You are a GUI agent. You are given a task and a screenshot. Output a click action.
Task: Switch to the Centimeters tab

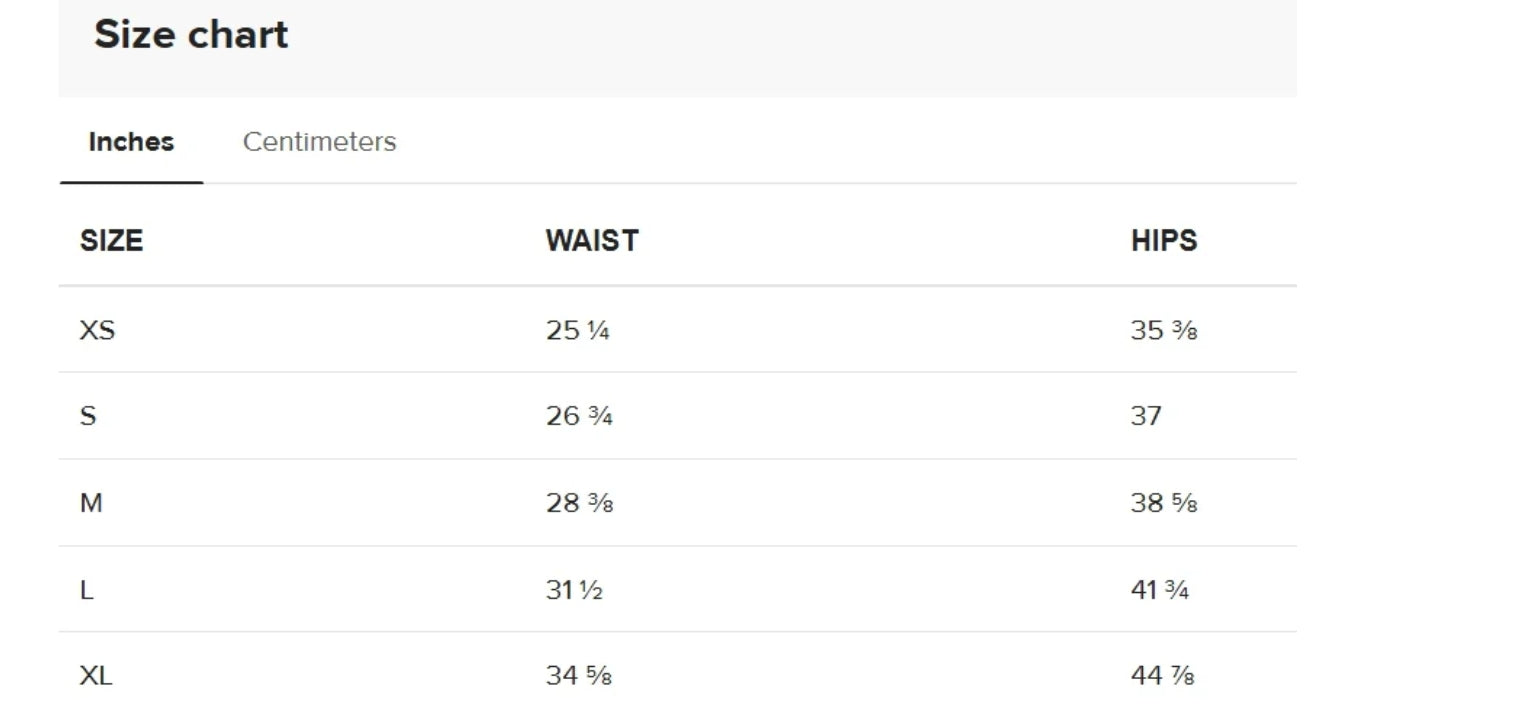click(x=319, y=142)
